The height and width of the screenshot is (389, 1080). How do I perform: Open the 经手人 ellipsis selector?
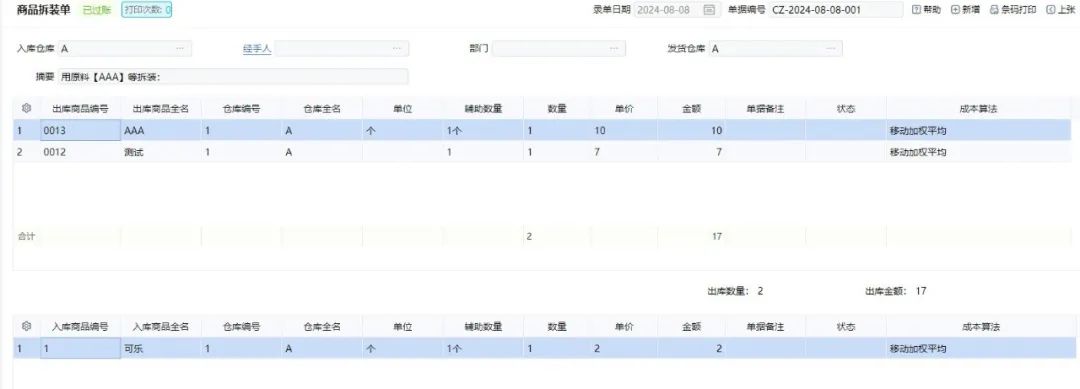(x=397, y=49)
